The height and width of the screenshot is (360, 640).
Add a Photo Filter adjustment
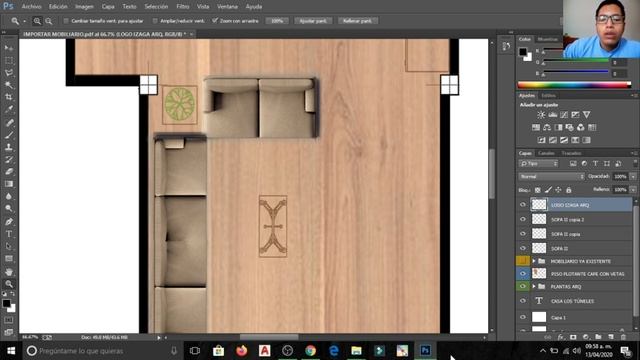(569, 127)
